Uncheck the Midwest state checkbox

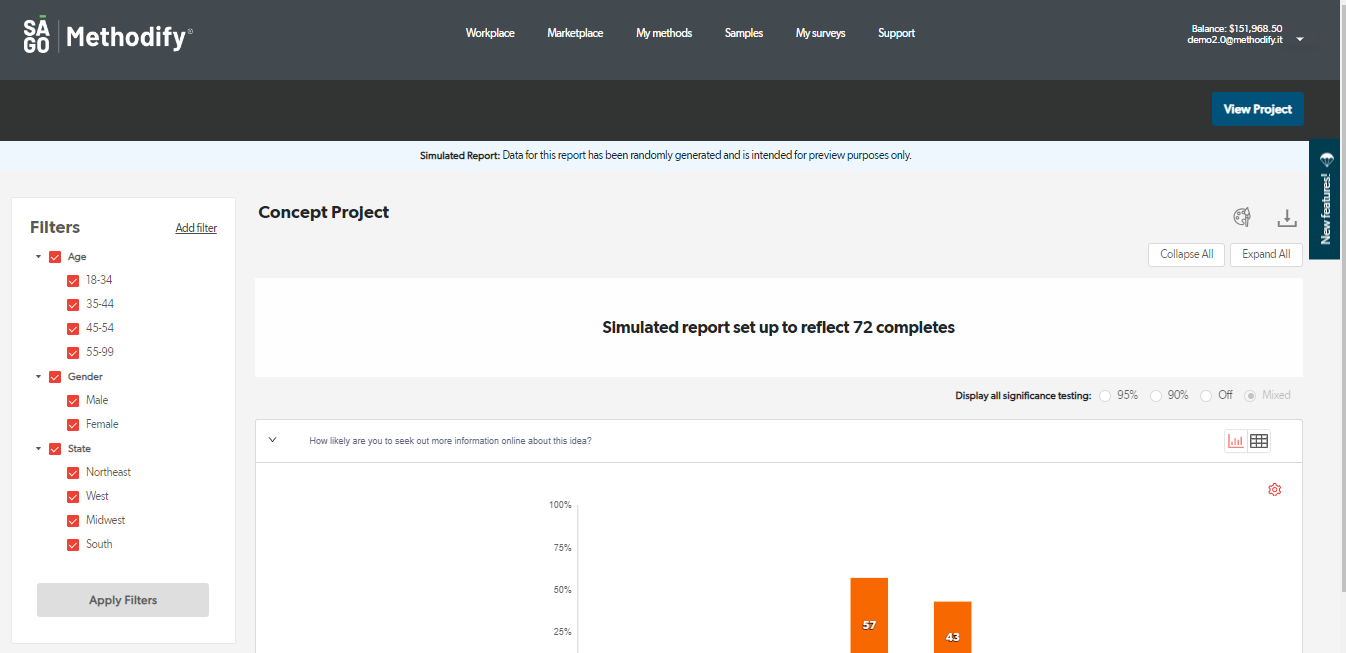[x=73, y=521]
